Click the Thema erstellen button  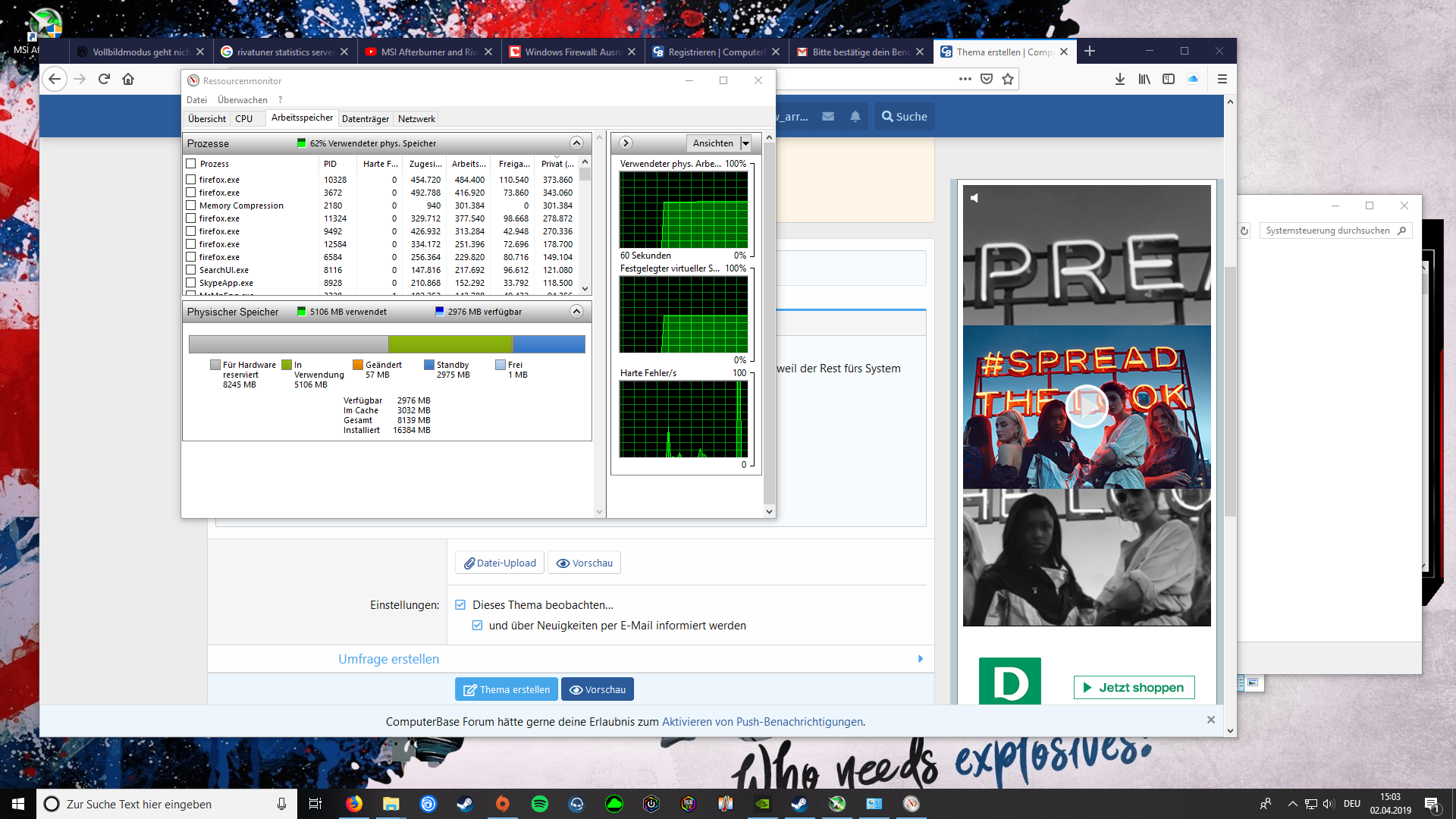pos(507,689)
